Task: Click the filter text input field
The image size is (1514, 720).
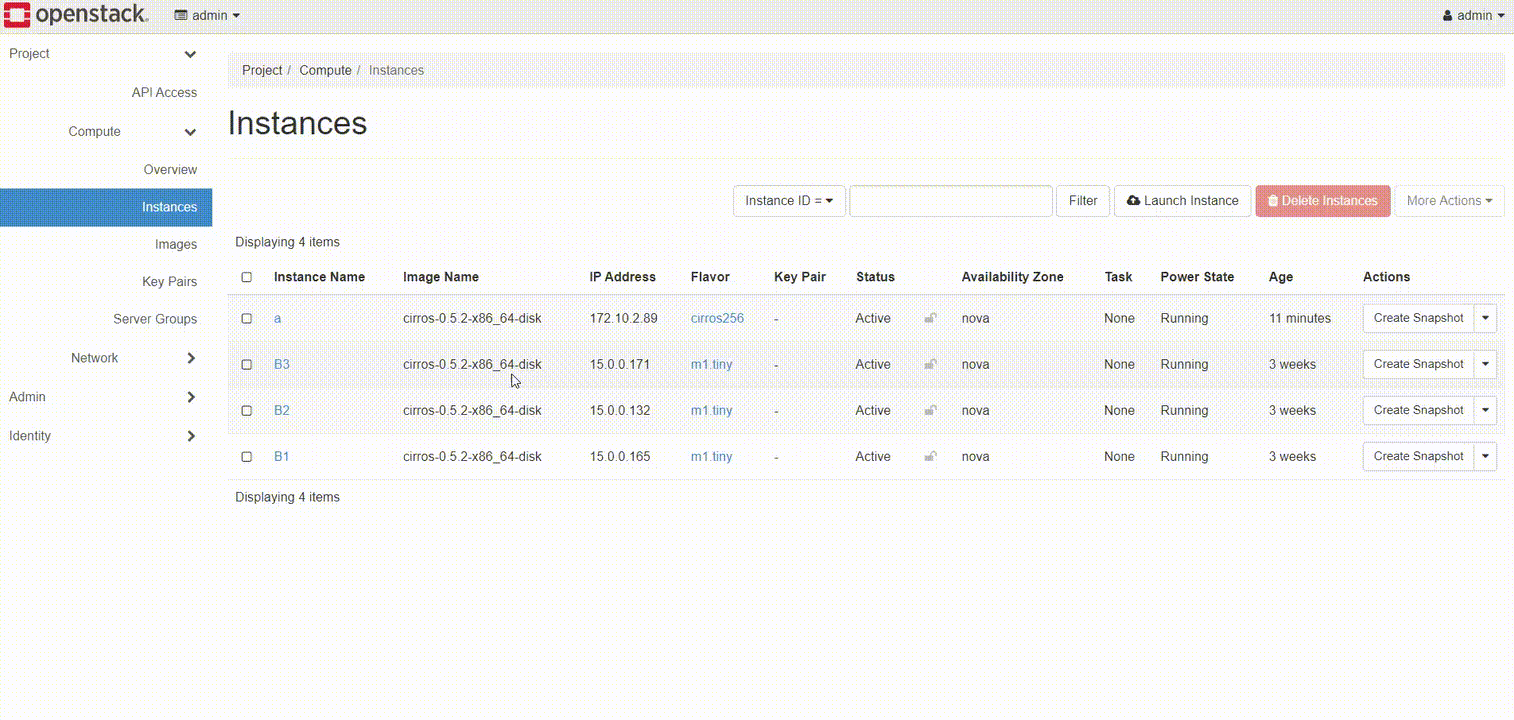Action: pyautogui.click(x=950, y=201)
